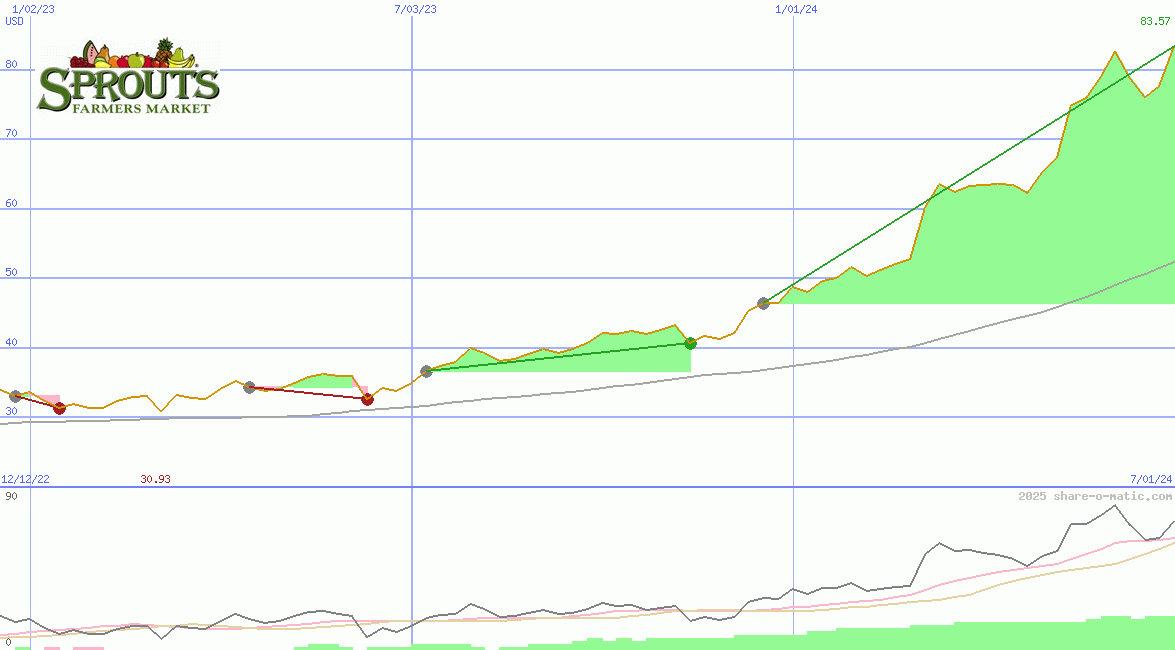Click the 50 price axis label

pos(12,273)
